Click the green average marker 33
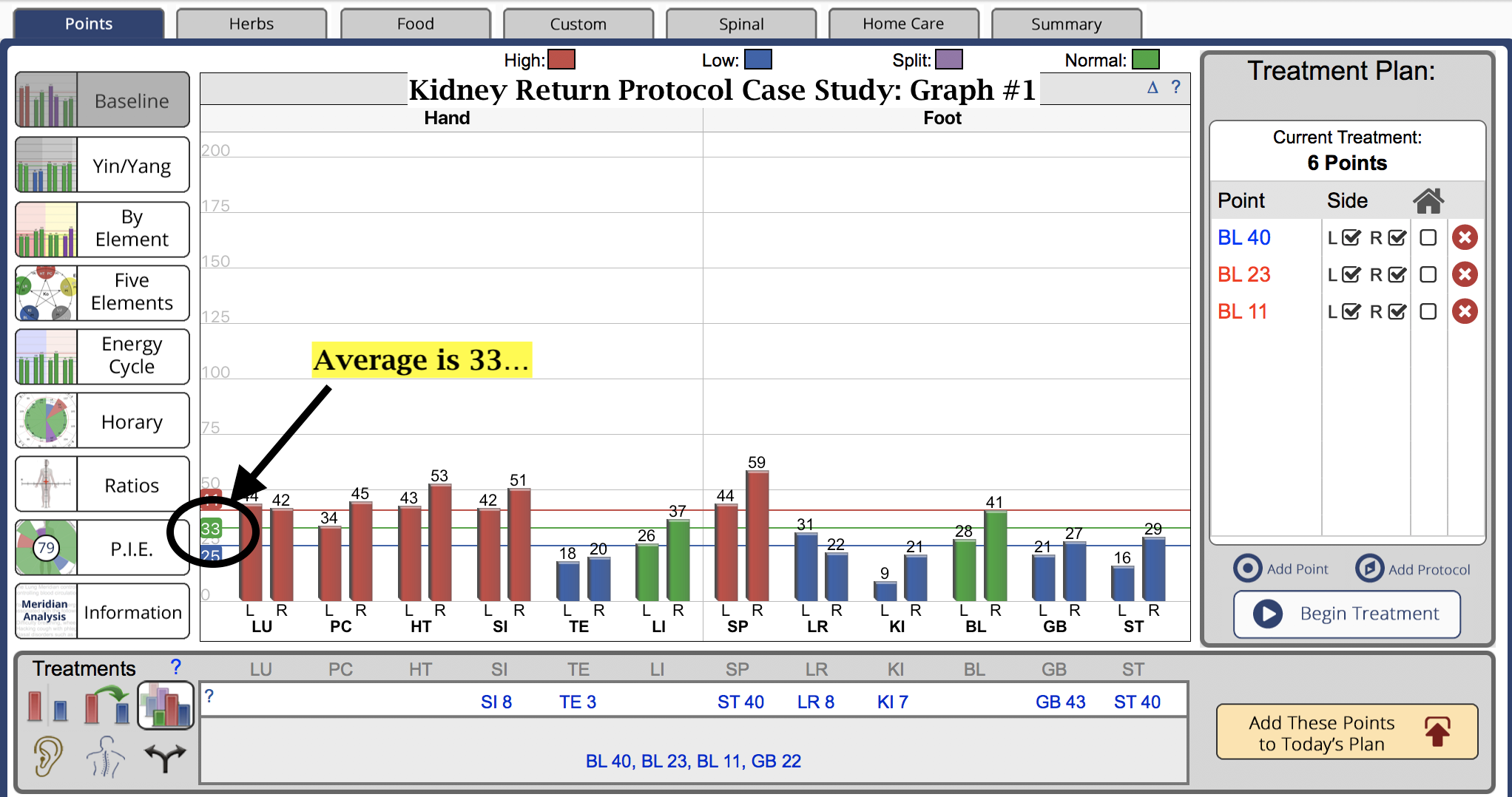Image resolution: width=1512 pixels, height=797 pixels. [x=211, y=529]
